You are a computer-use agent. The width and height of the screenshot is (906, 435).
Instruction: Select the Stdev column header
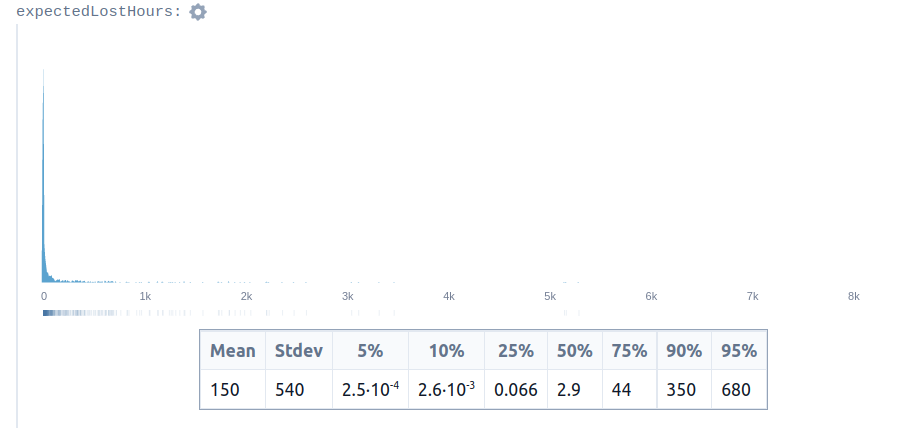coord(299,351)
